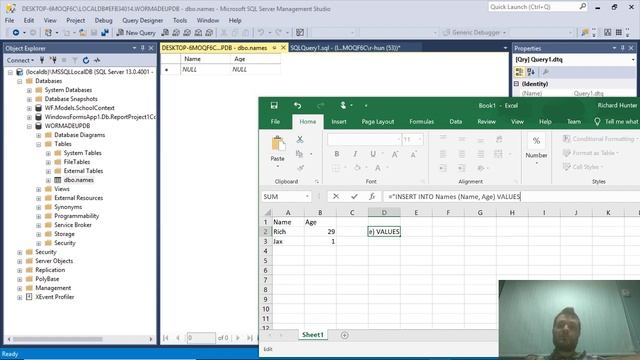Switch to the Formulas ribbon tab
Viewport: 640px width, 360px height.
coord(421,122)
